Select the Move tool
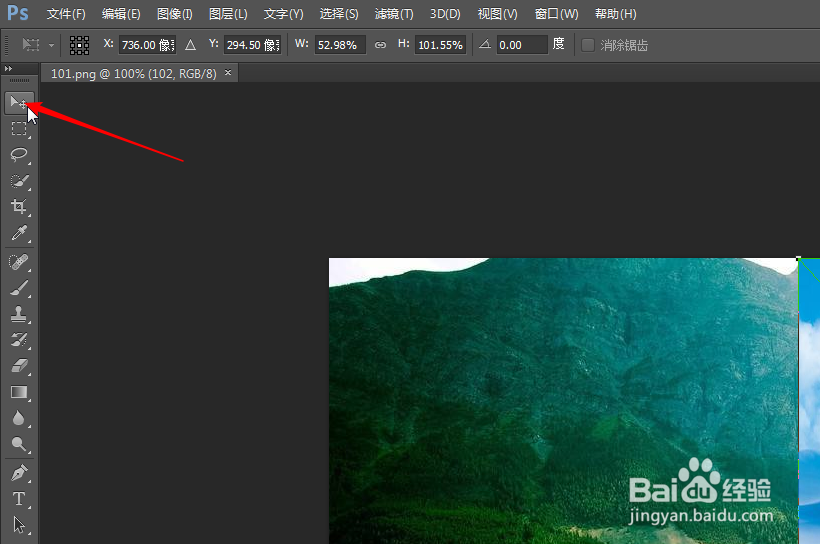820x544 pixels. coord(19,103)
